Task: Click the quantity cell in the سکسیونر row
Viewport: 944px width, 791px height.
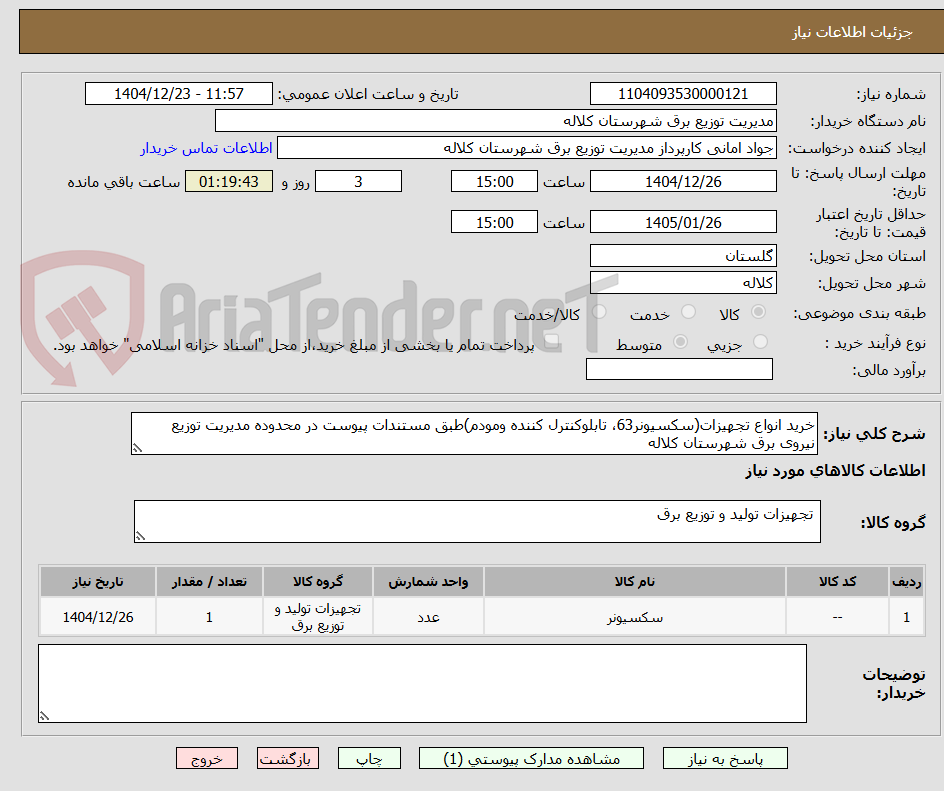Action: [209, 617]
